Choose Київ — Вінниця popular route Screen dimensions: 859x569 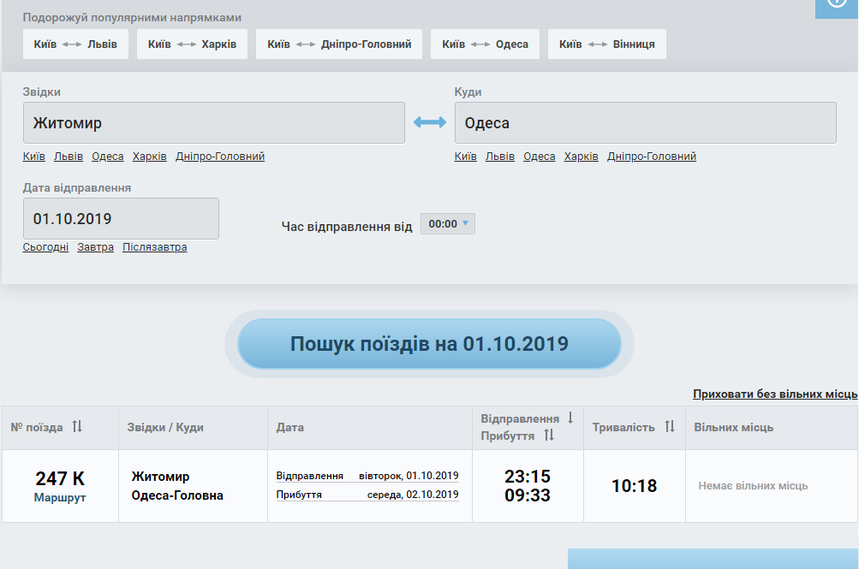[x=607, y=44]
